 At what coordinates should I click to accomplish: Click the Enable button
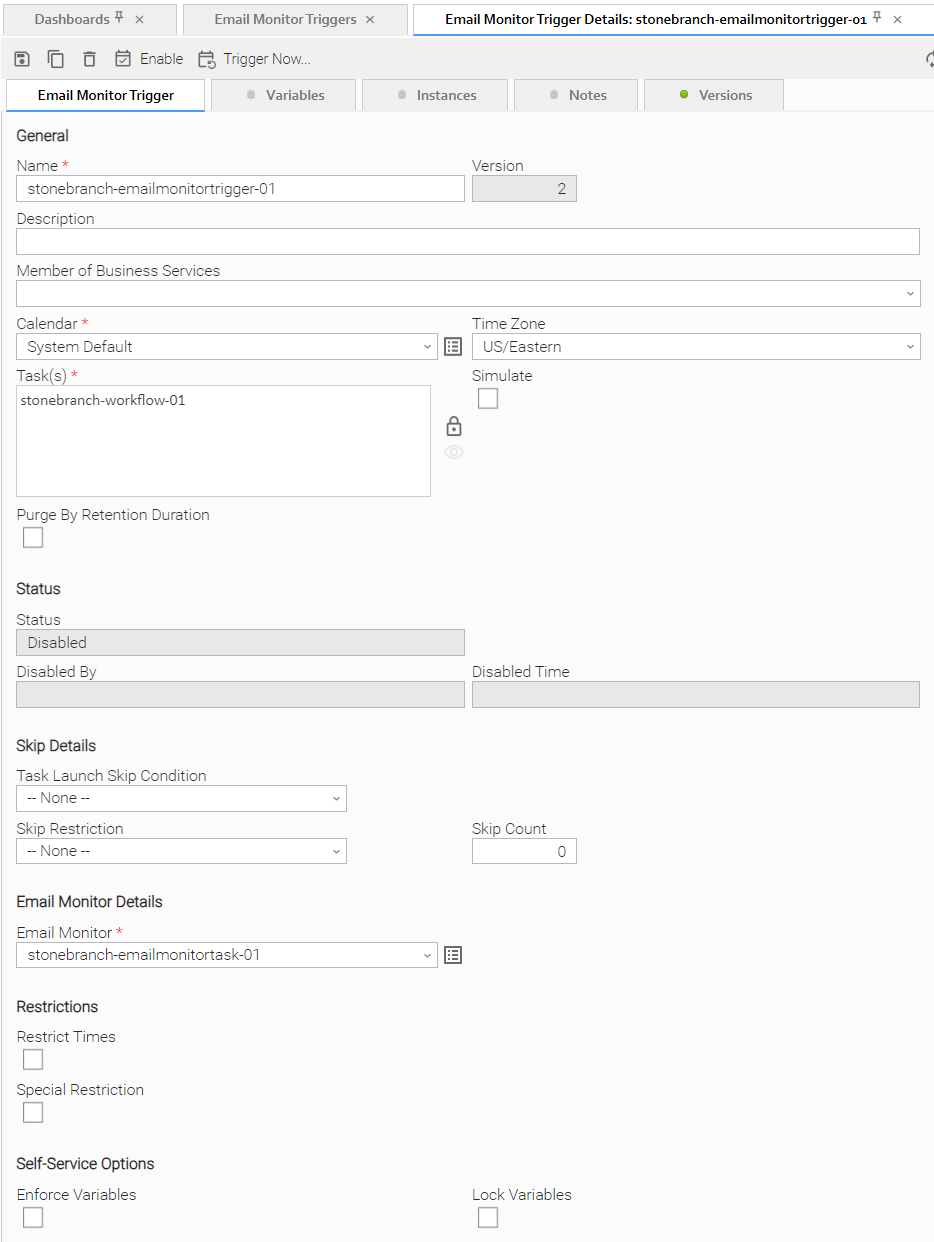pos(149,59)
